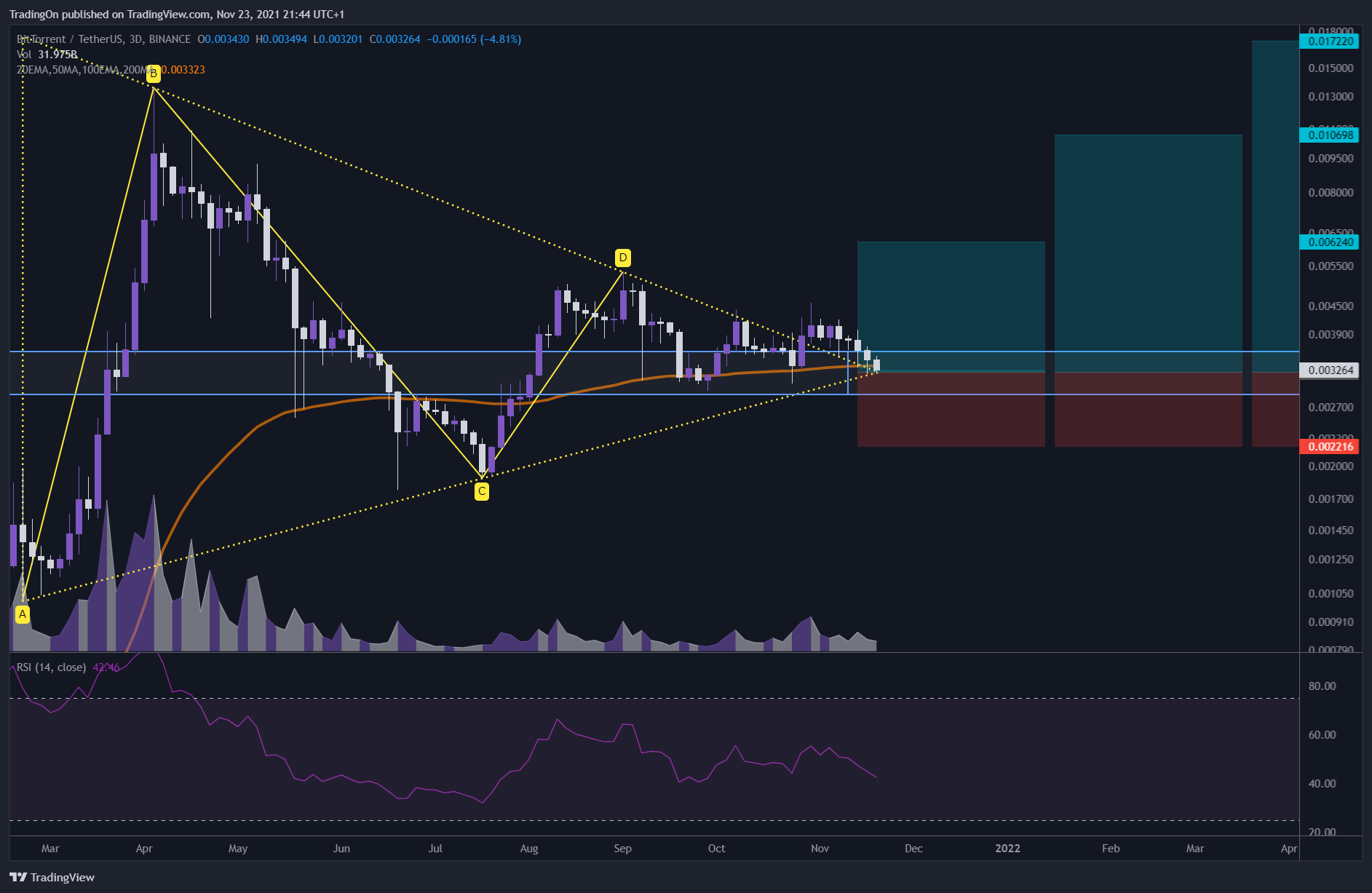The height and width of the screenshot is (893, 1372).
Task: Click the Jul label on time axis
Action: coord(435,848)
